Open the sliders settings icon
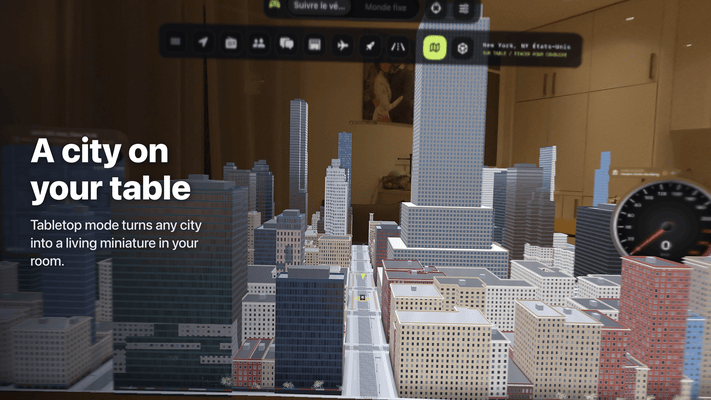Viewport: 711px width, 400px height. point(463,8)
